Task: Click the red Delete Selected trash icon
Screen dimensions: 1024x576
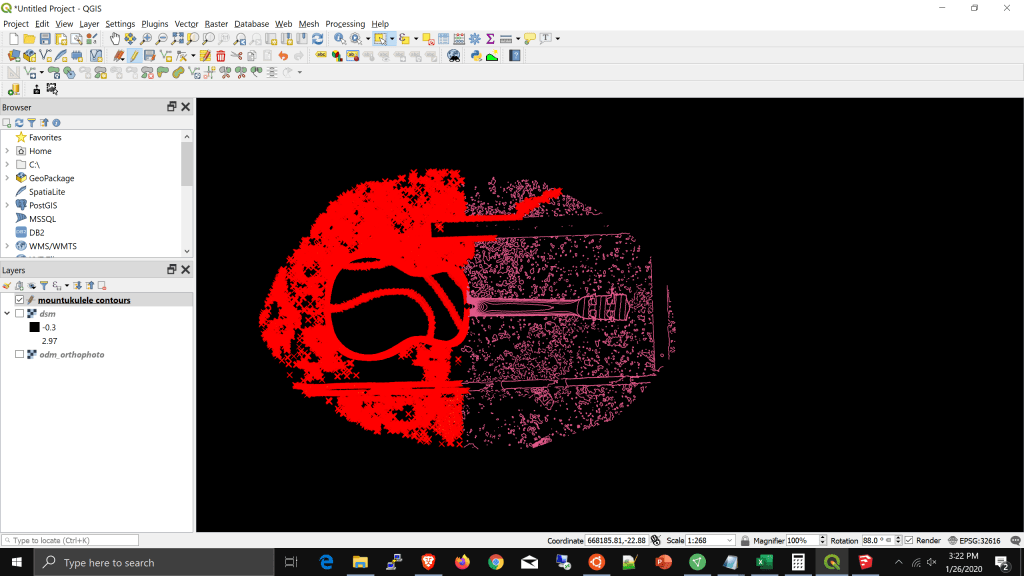Action: [x=221, y=56]
